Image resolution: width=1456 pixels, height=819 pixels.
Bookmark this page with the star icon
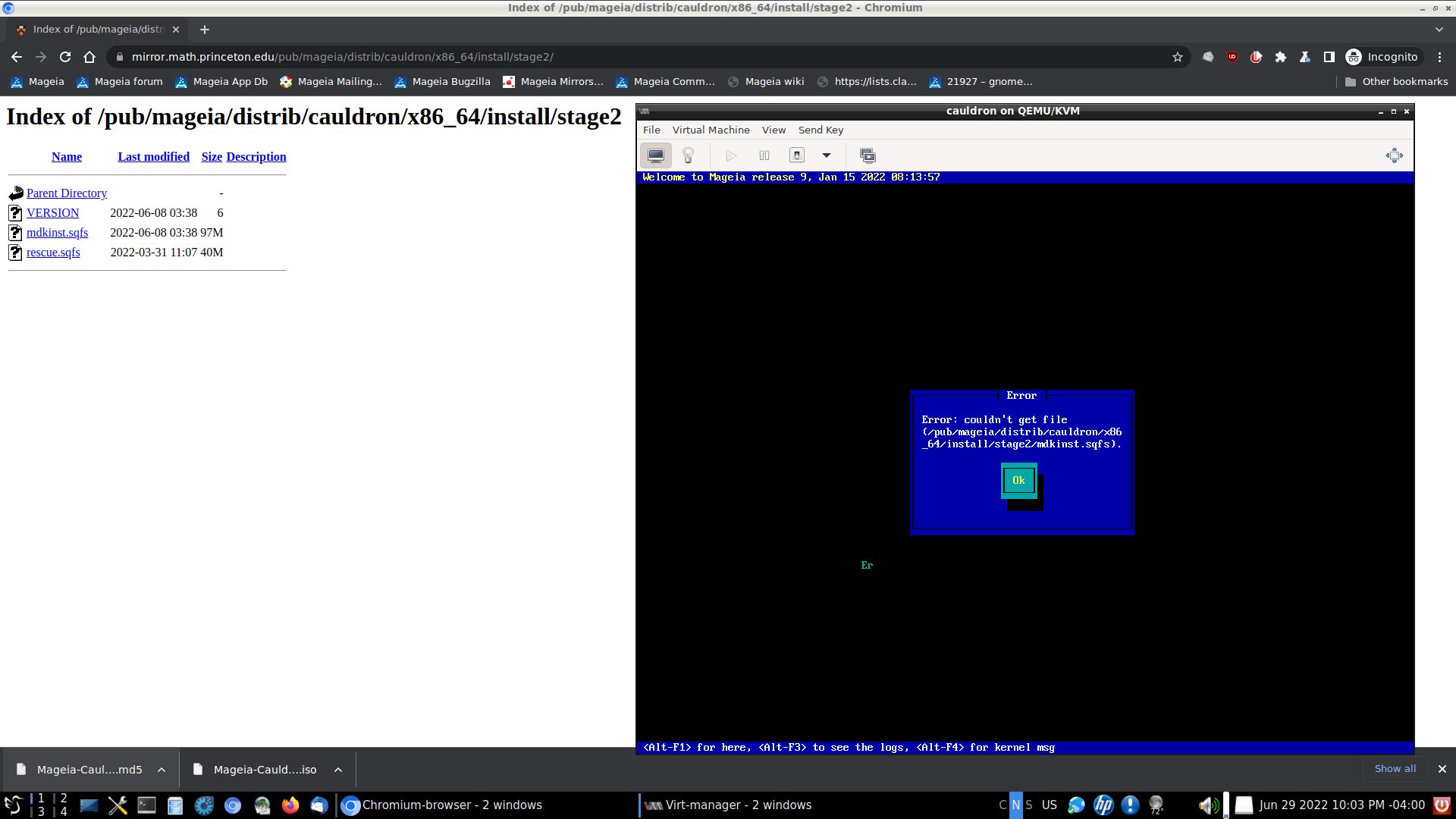click(x=1178, y=57)
